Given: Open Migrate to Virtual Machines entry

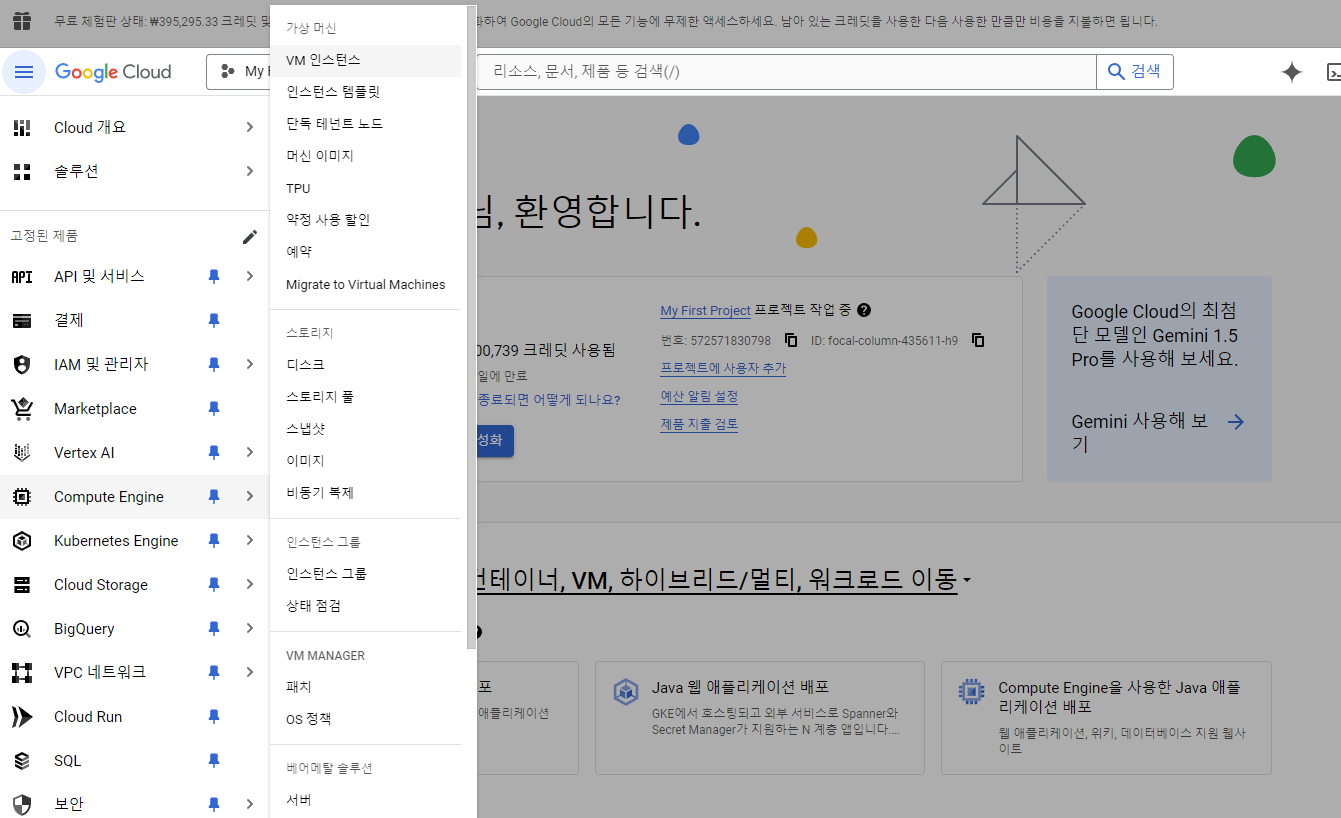Looking at the screenshot, I should tap(366, 285).
